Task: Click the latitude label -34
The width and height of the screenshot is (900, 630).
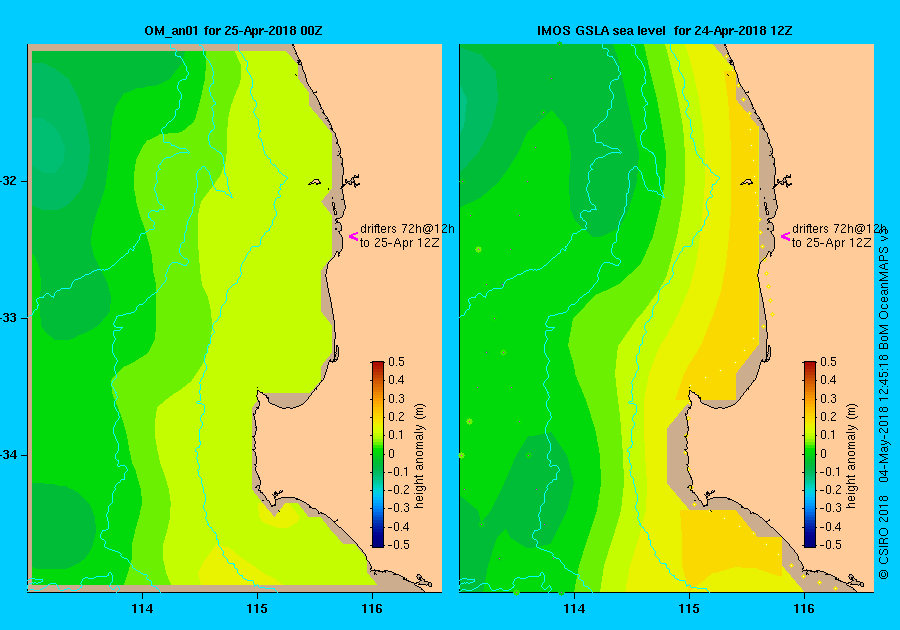Action: coord(9,455)
